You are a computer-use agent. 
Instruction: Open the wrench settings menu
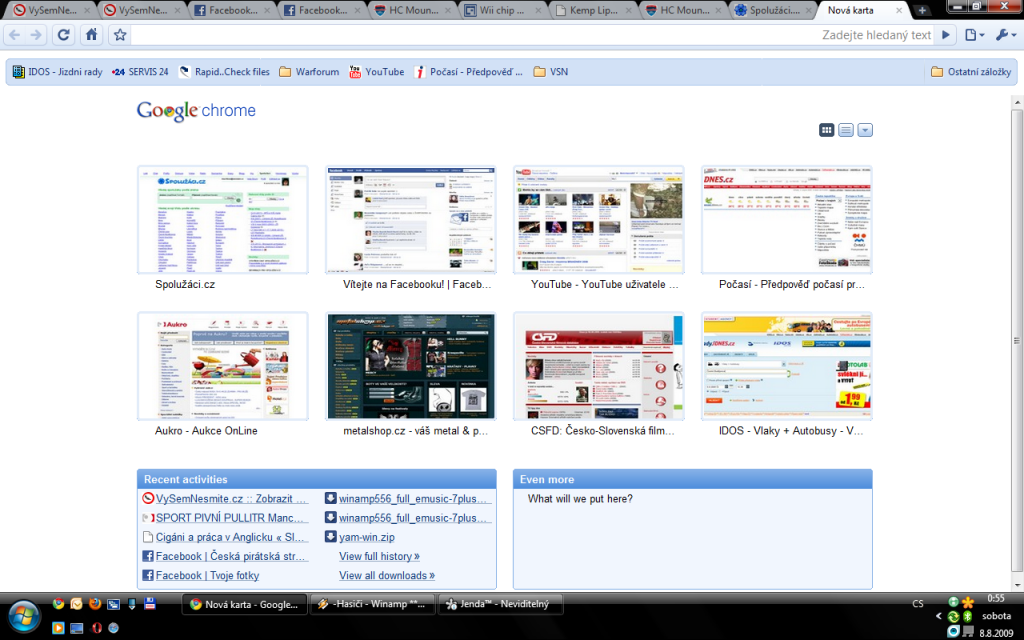tap(1005, 35)
